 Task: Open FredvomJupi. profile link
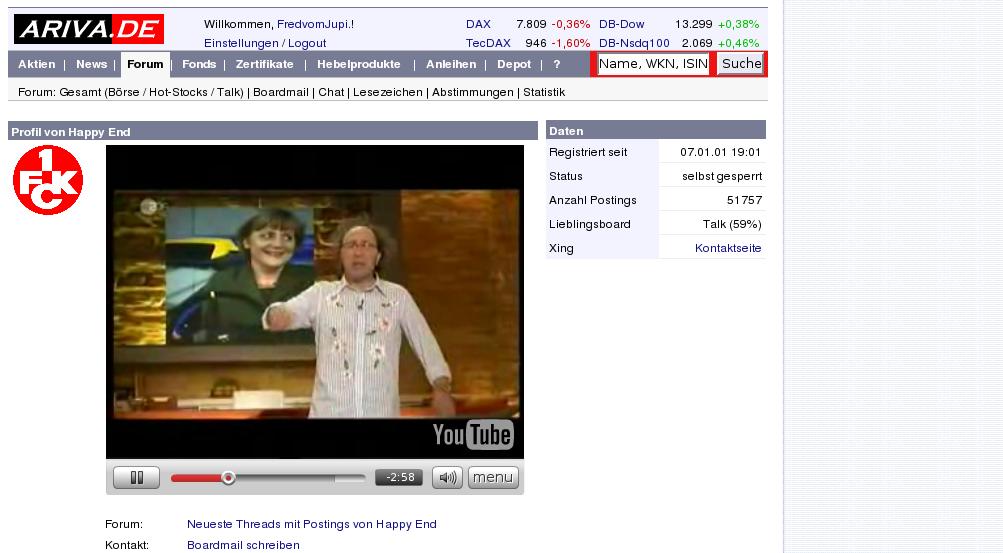coord(315,24)
